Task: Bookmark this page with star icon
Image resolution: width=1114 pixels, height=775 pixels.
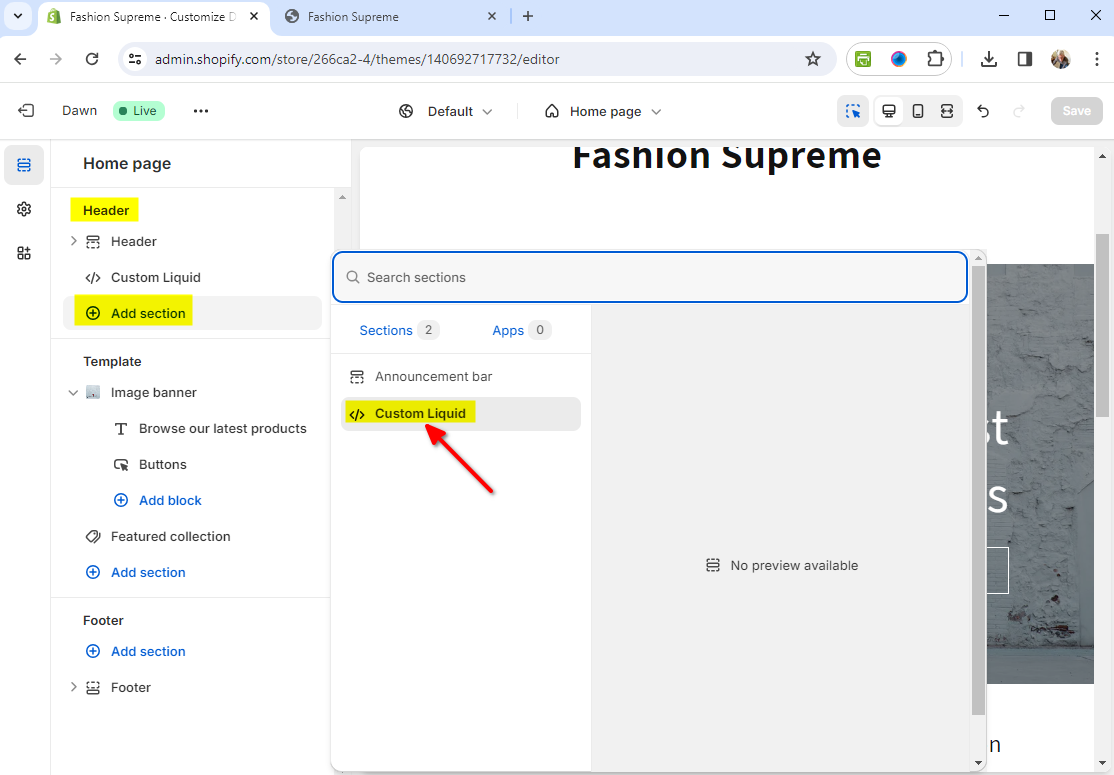Action: [813, 59]
